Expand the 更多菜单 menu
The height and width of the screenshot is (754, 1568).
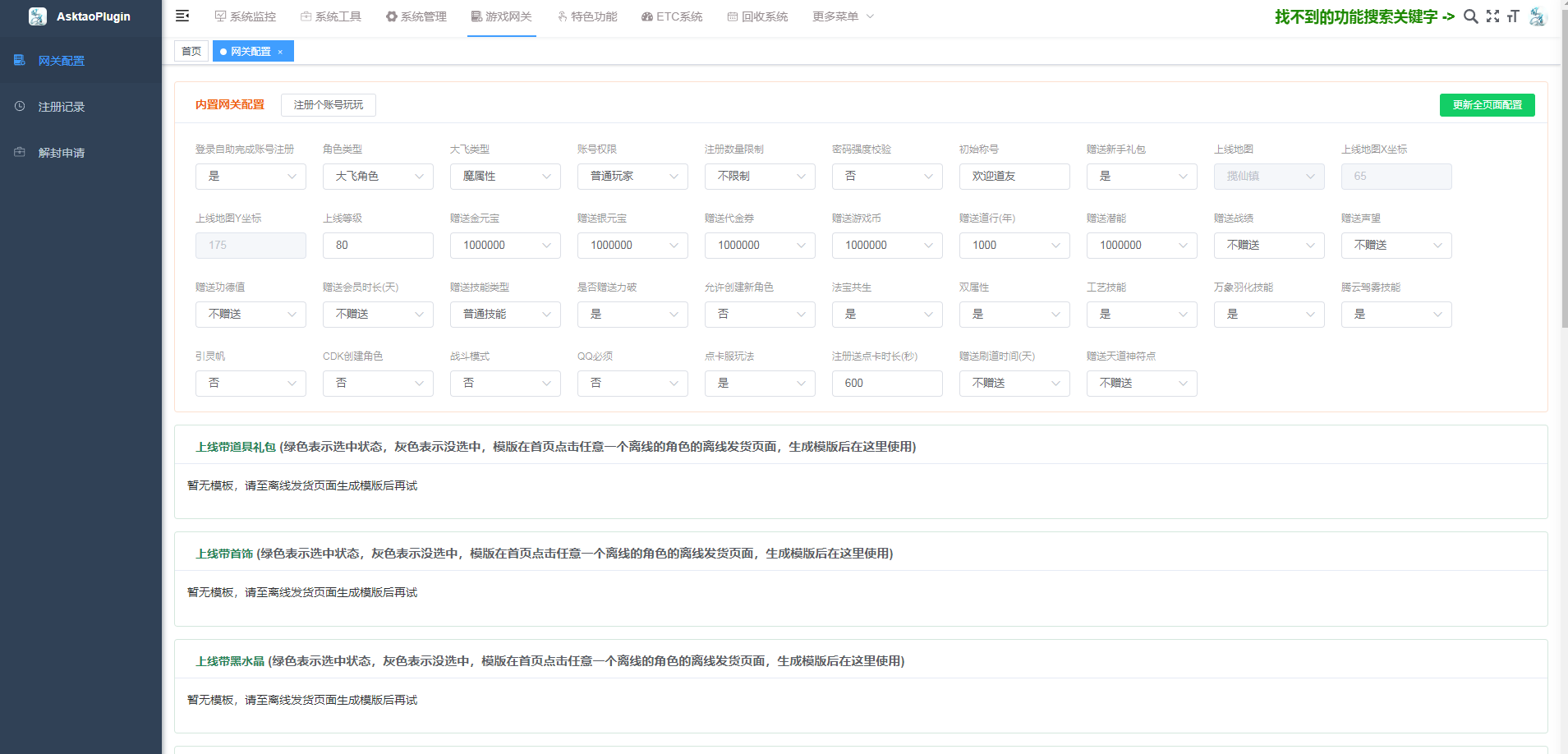[843, 16]
